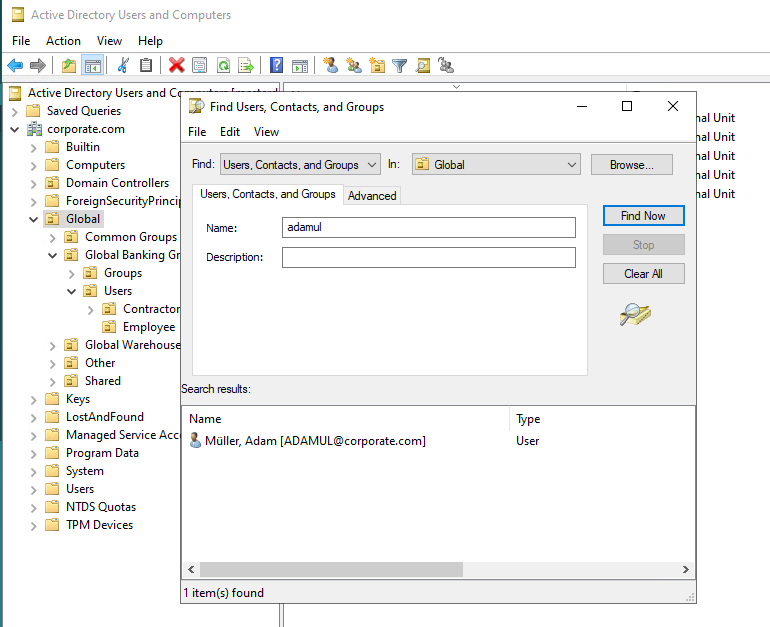Expand the Contractor node

pos(90,310)
